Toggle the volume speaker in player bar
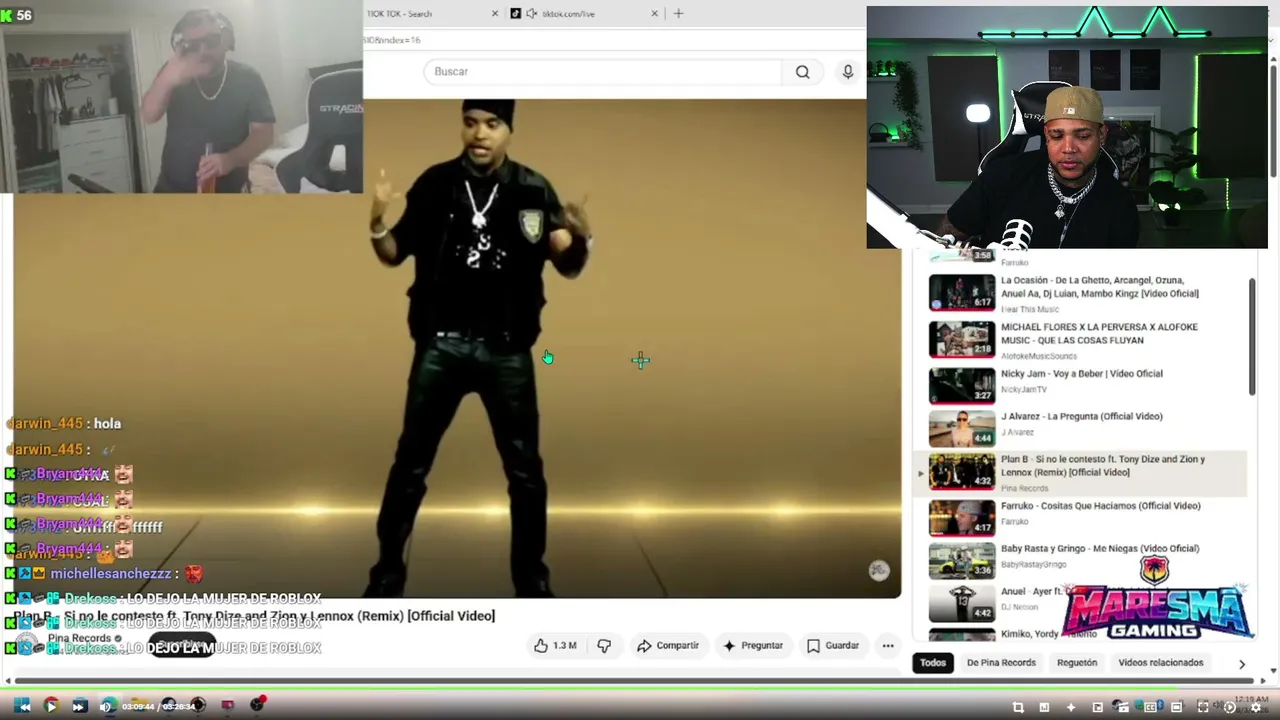Screen dimensions: 1280x720 (106, 706)
